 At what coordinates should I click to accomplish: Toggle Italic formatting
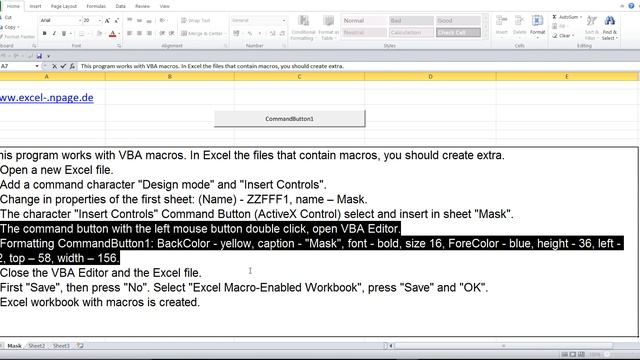point(54,33)
